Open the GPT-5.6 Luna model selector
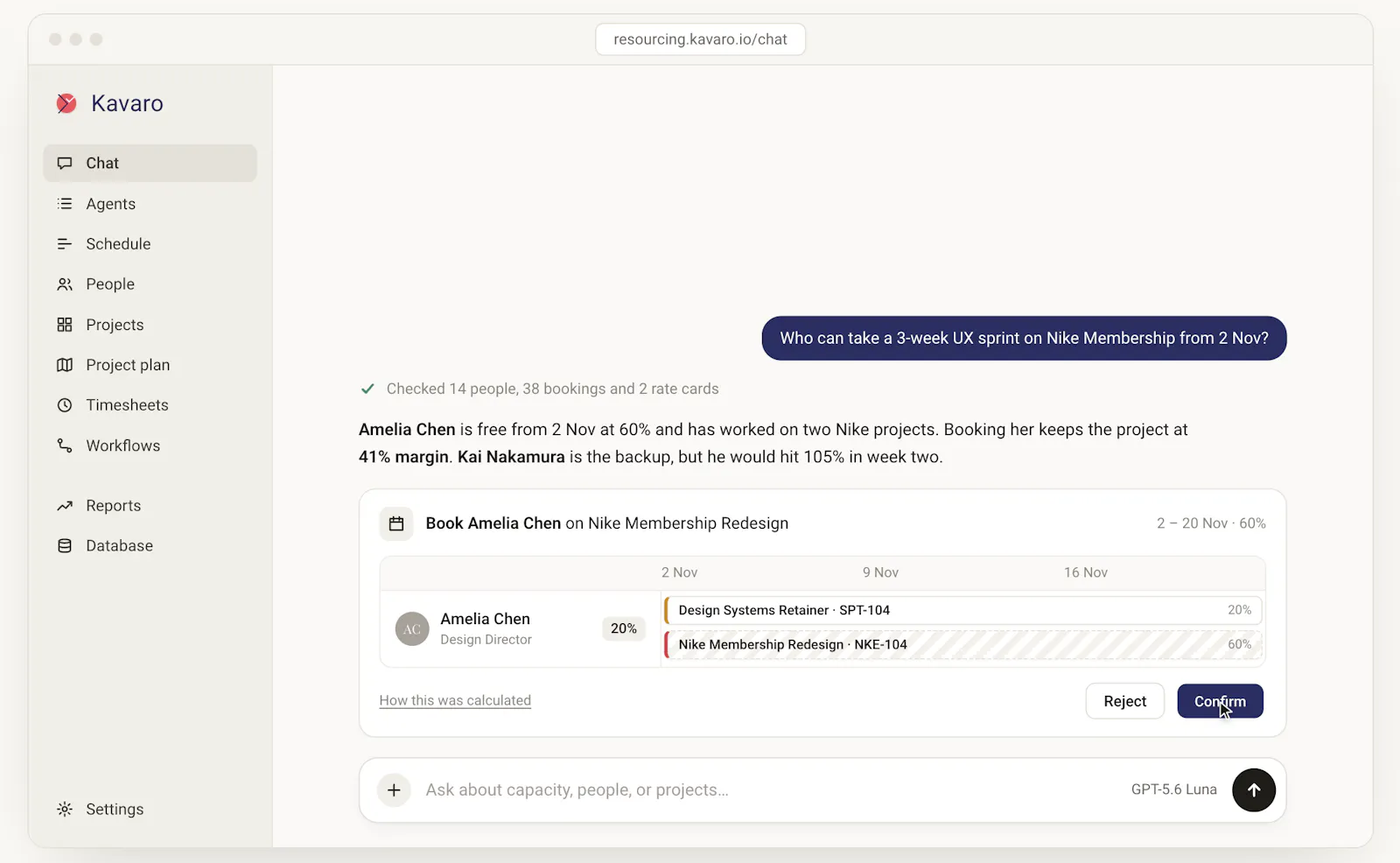Image resolution: width=1400 pixels, height=863 pixels. pyautogui.click(x=1173, y=789)
